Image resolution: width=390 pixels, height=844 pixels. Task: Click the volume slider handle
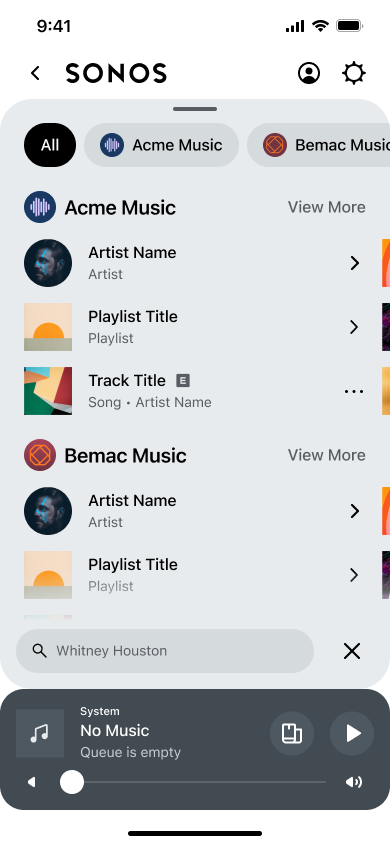point(72,782)
